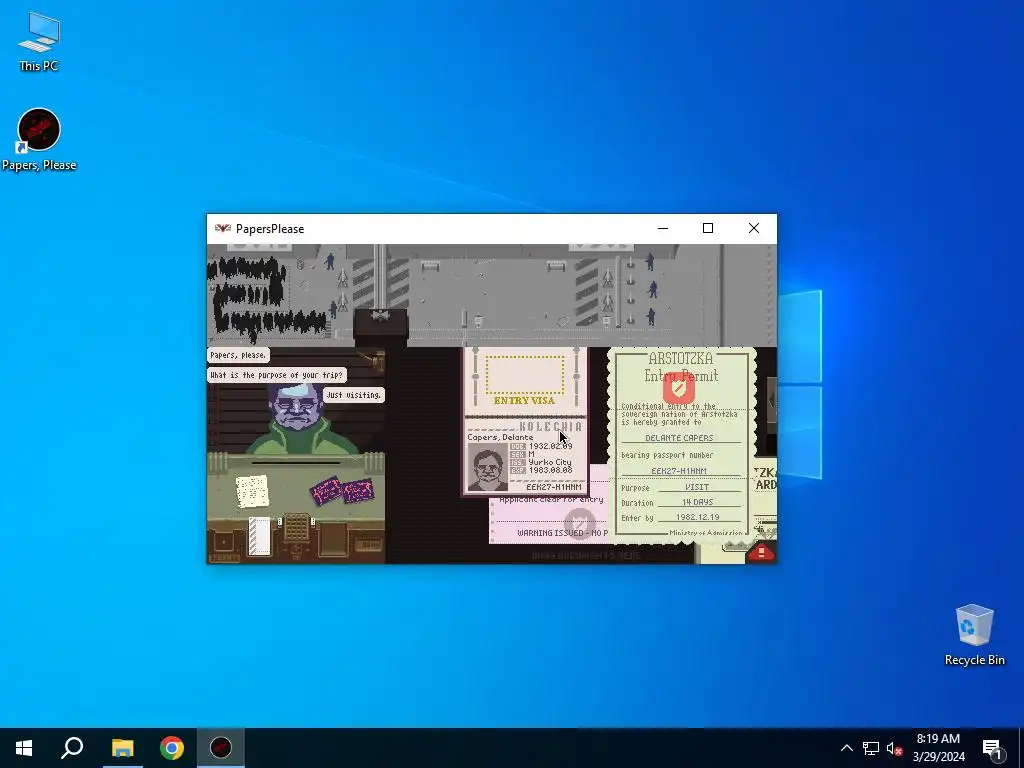Select the Papers, Please desktop shortcut
Screen dimensions: 1024x768
point(39,140)
